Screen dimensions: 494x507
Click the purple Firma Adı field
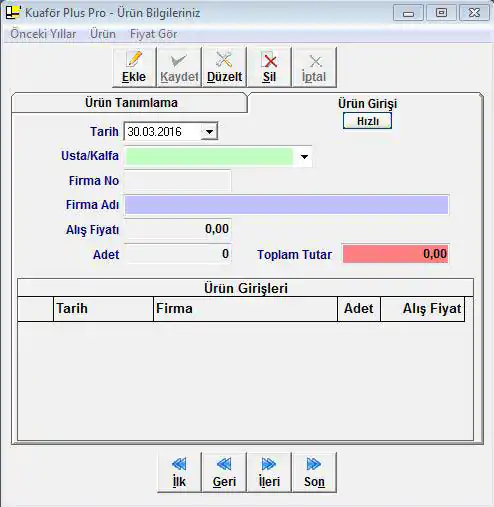pyautogui.click(x=287, y=205)
